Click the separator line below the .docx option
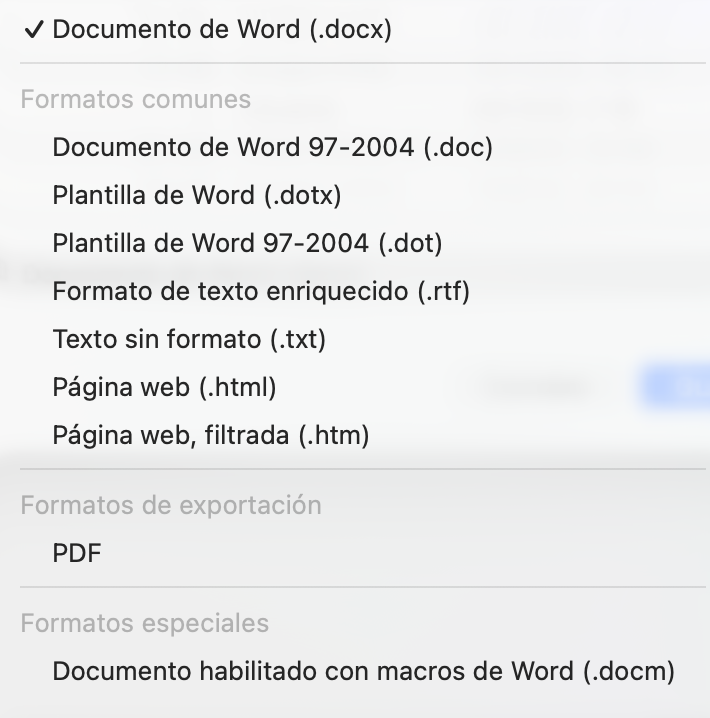Image resolution: width=710 pixels, height=718 pixels. (363, 64)
